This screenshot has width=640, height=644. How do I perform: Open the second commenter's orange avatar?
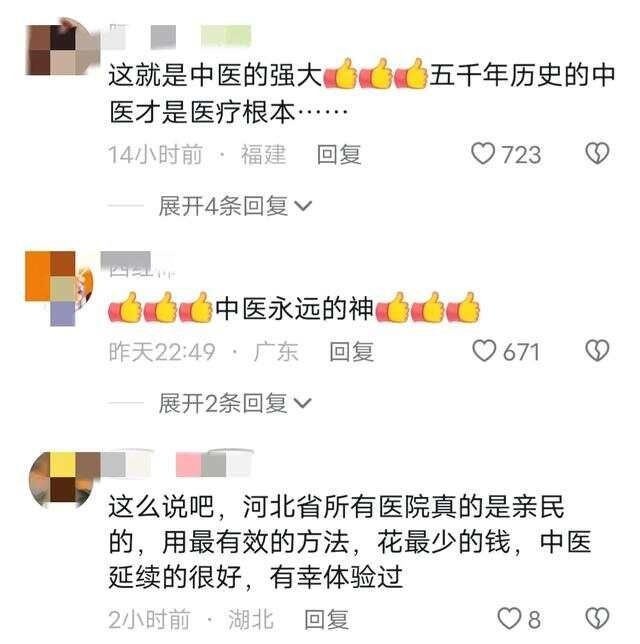(x=59, y=288)
